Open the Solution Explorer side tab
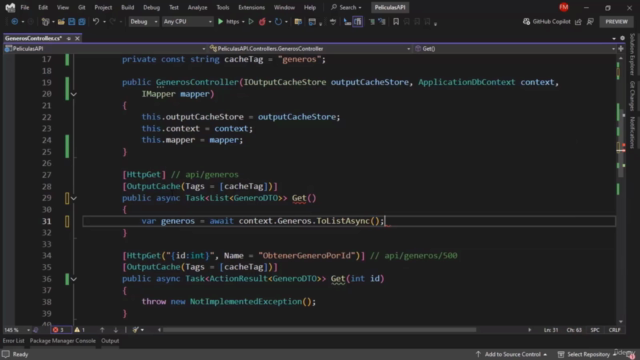Viewport: 640px width, 360px height. (632, 54)
